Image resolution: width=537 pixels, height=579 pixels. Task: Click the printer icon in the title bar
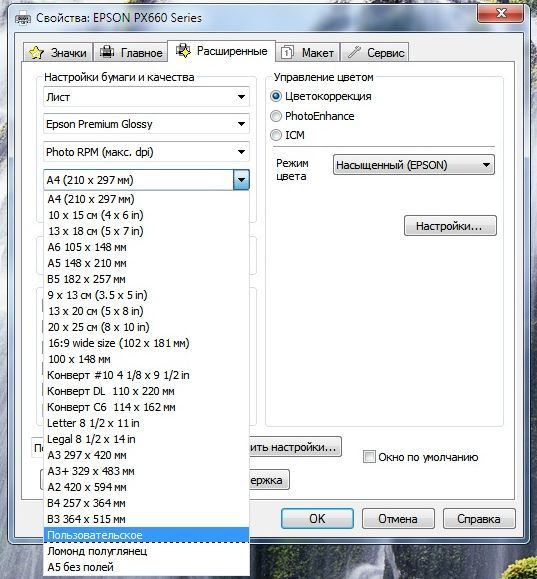pos(23,18)
